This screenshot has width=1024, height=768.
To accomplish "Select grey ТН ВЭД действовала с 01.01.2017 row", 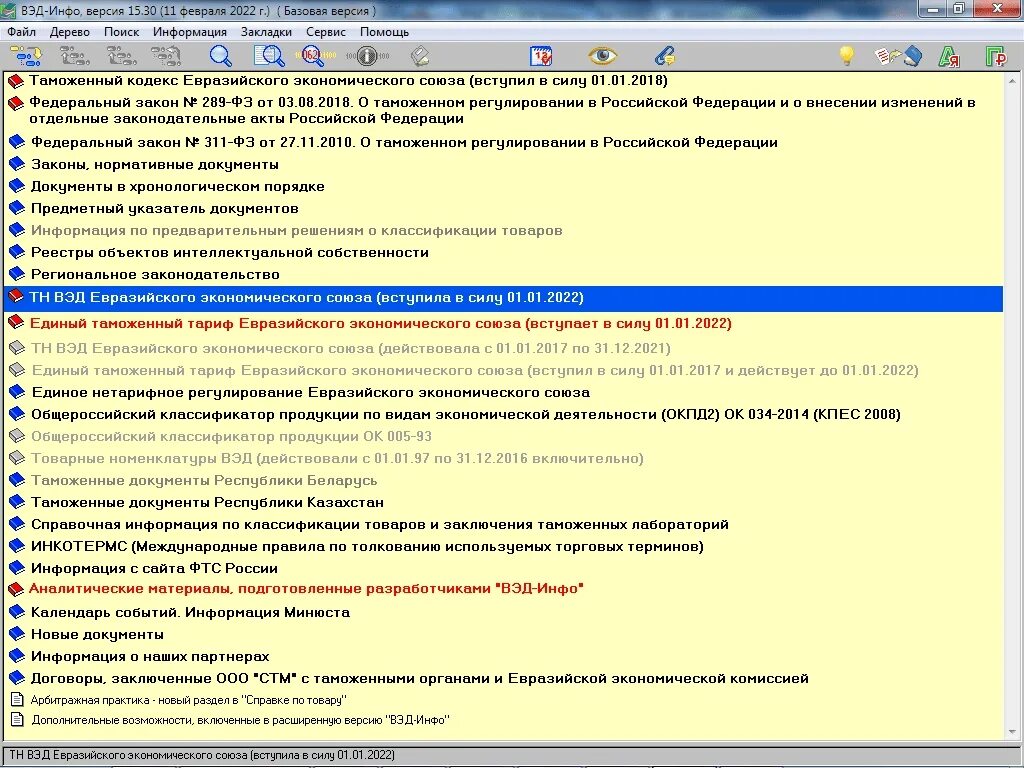I will click(x=351, y=348).
